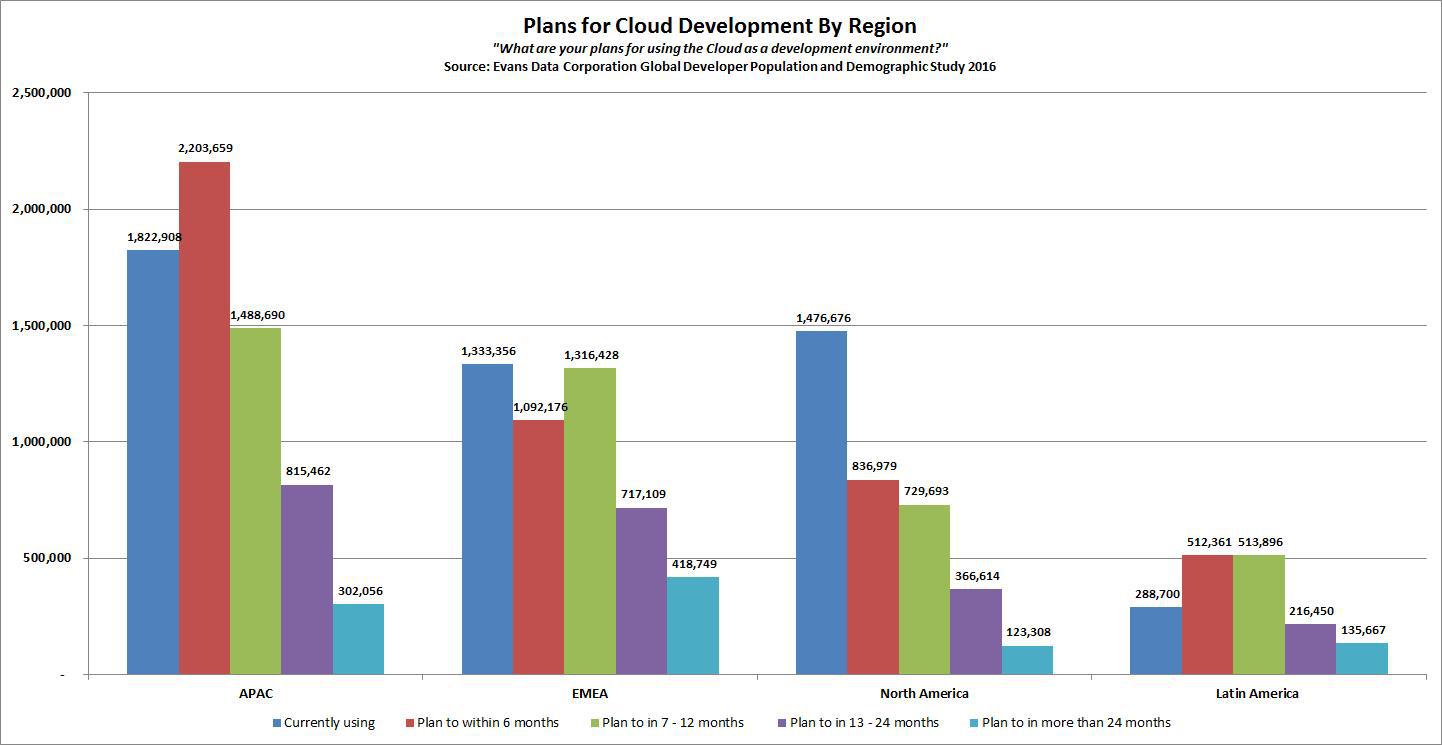Click the 'Plan to within 6 months' legend label
The image size is (1442, 745).
[x=488, y=722]
